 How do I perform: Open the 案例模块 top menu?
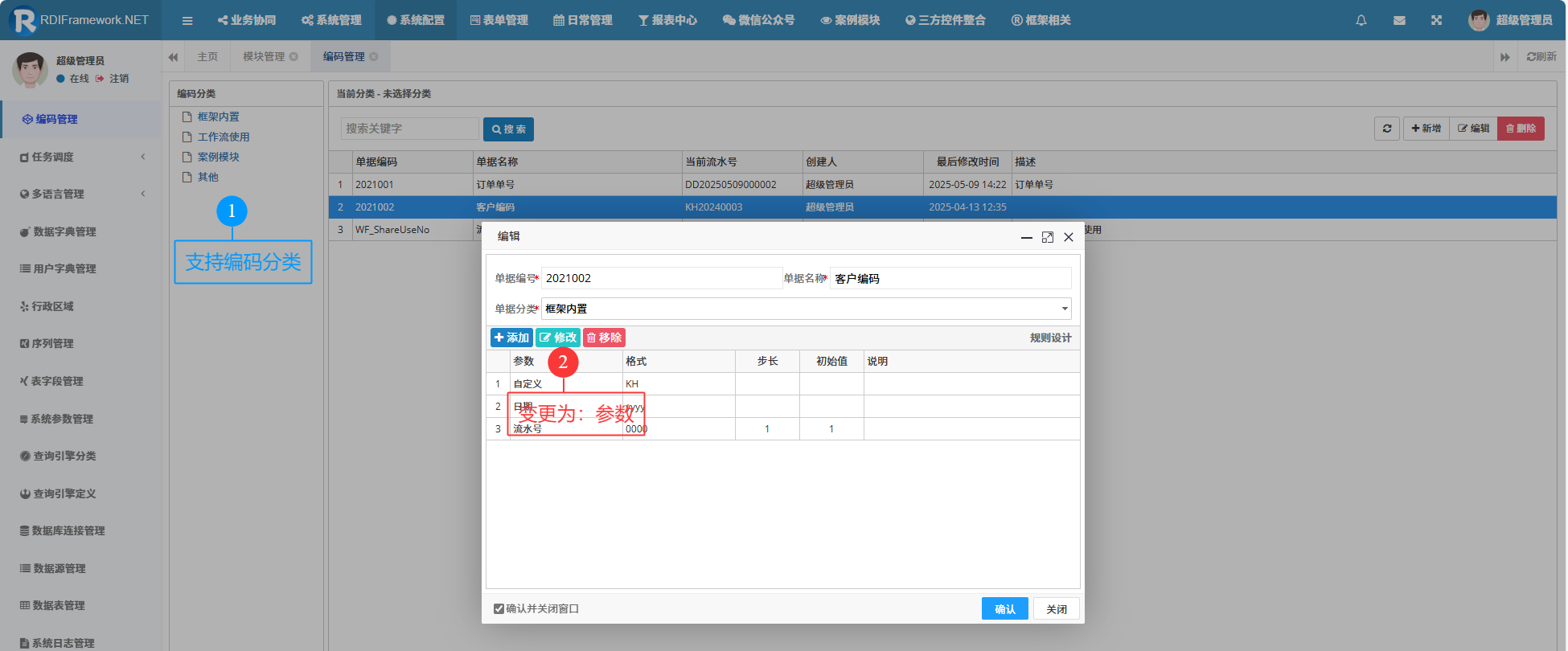click(x=850, y=20)
